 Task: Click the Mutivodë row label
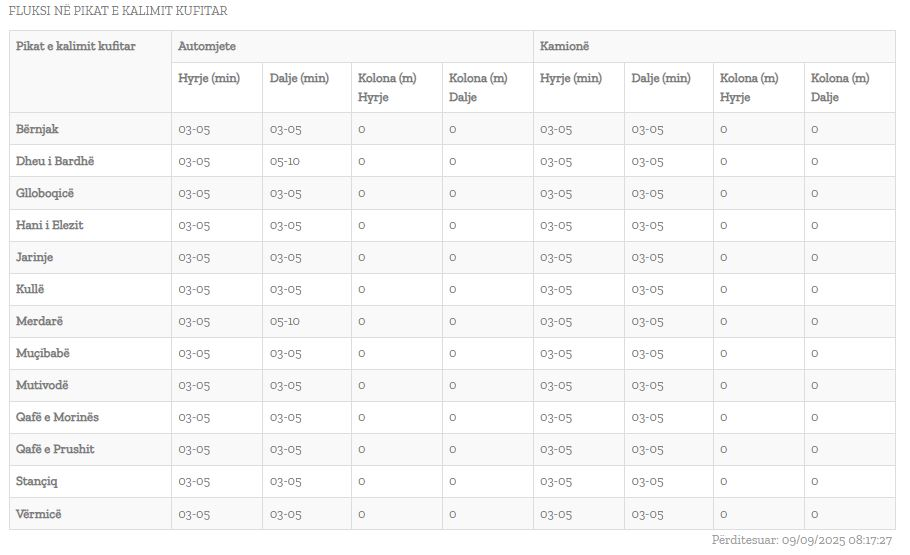43,385
